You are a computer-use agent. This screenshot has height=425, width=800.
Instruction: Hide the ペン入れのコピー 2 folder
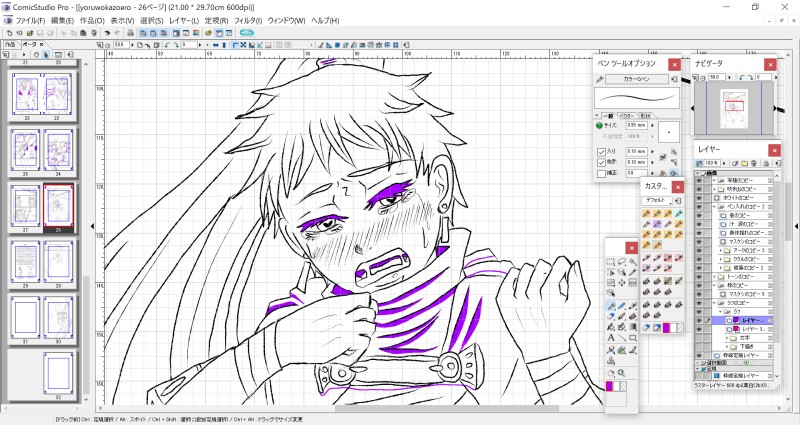coord(699,207)
